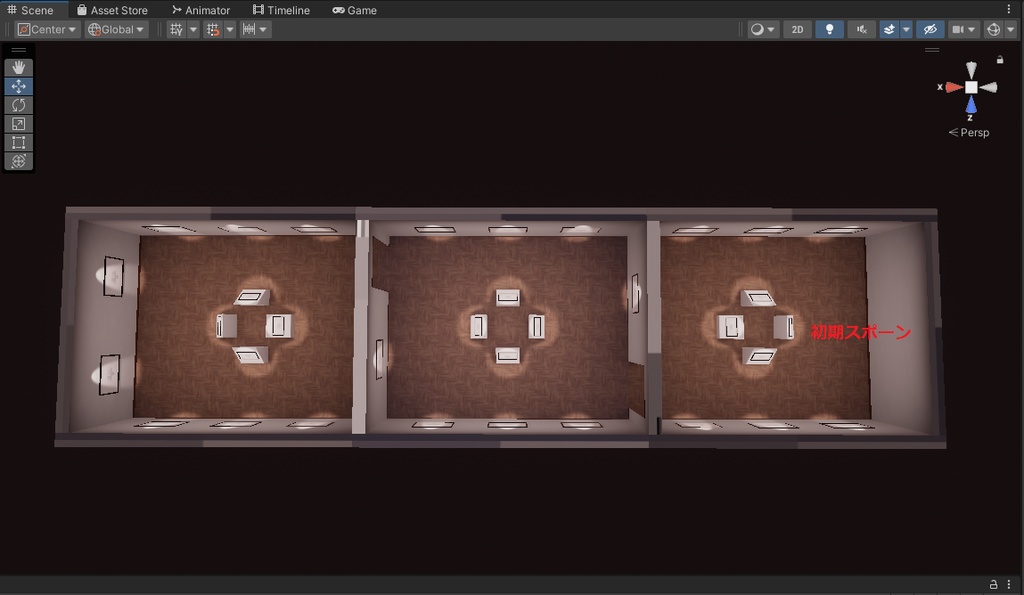
Task: Click blue Z axis cone on gizmo
Action: pos(971,105)
